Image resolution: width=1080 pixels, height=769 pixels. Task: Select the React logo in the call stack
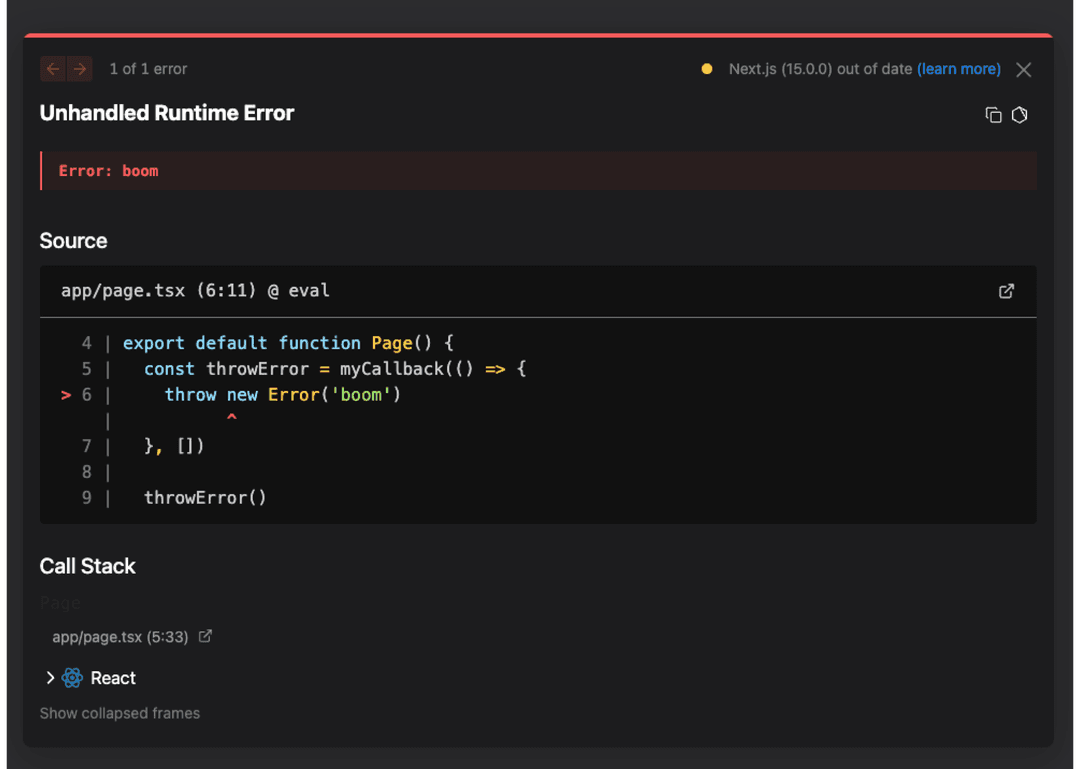click(x=70, y=678)
